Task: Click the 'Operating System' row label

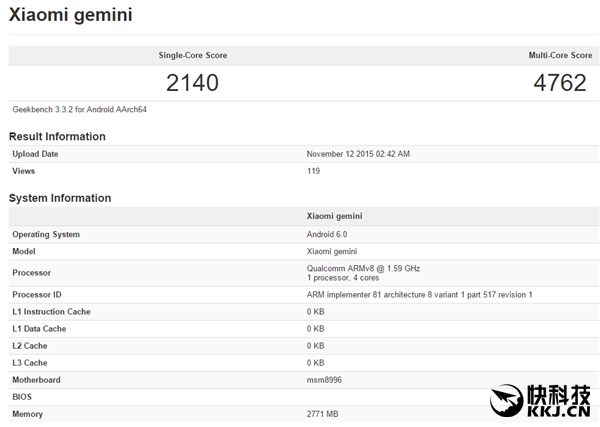Action: point(46,235)
